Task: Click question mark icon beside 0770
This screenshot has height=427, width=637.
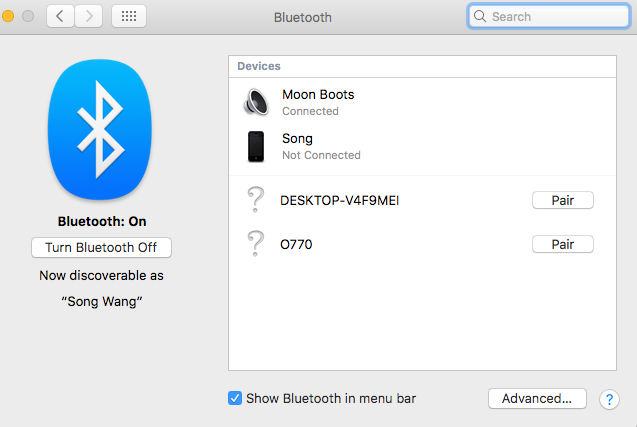Action: pyautogui.click(x=256, y=243)
